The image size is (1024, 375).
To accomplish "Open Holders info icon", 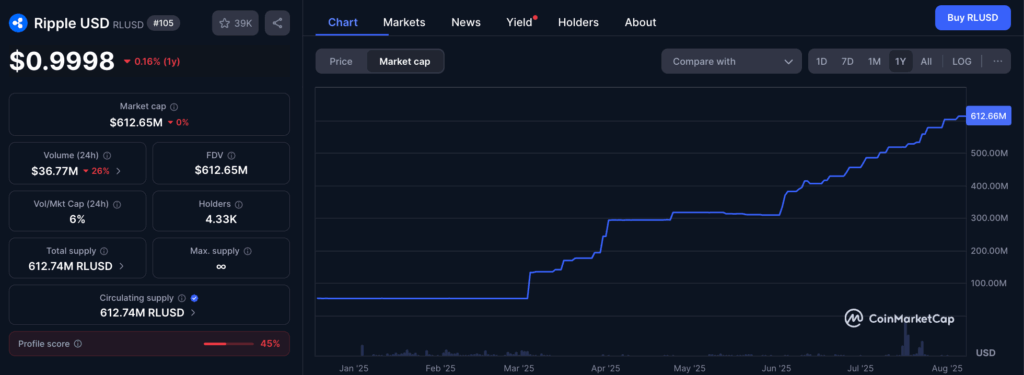I will pyautogui.click(x=238, y=204).
